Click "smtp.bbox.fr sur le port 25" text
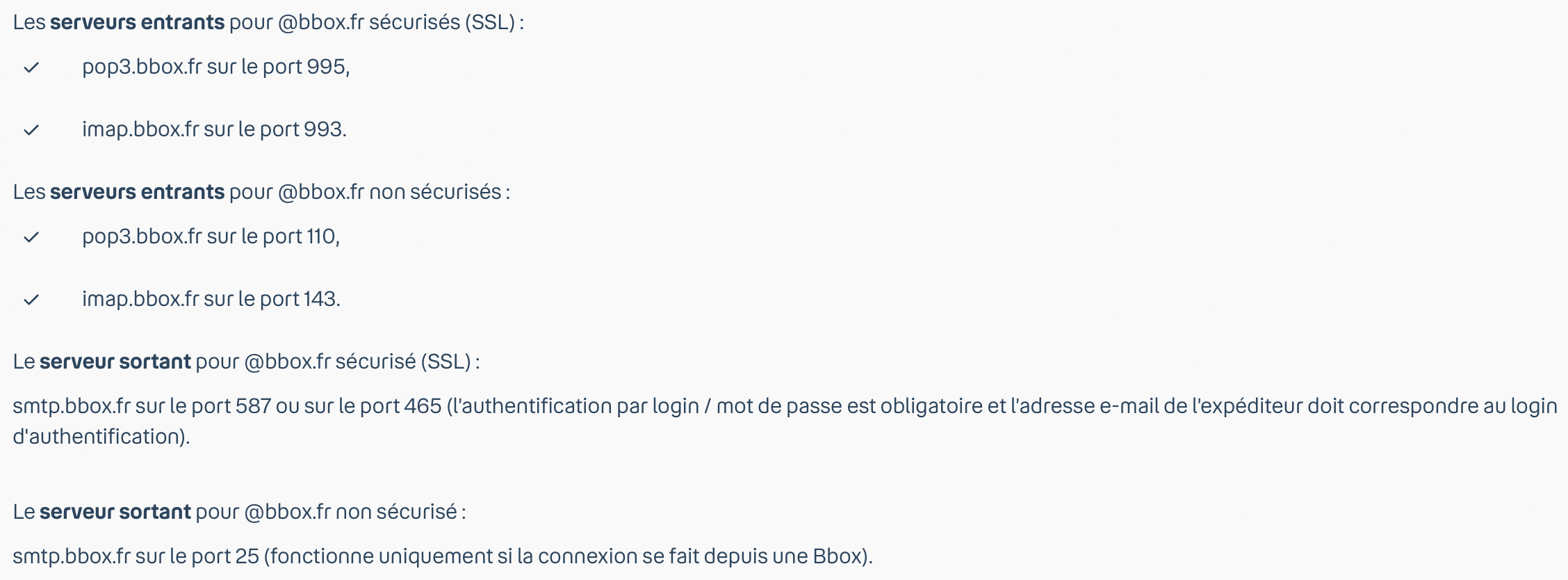Screen dimensions: 1568x580 pyautogui.click(x=136, y=556)
